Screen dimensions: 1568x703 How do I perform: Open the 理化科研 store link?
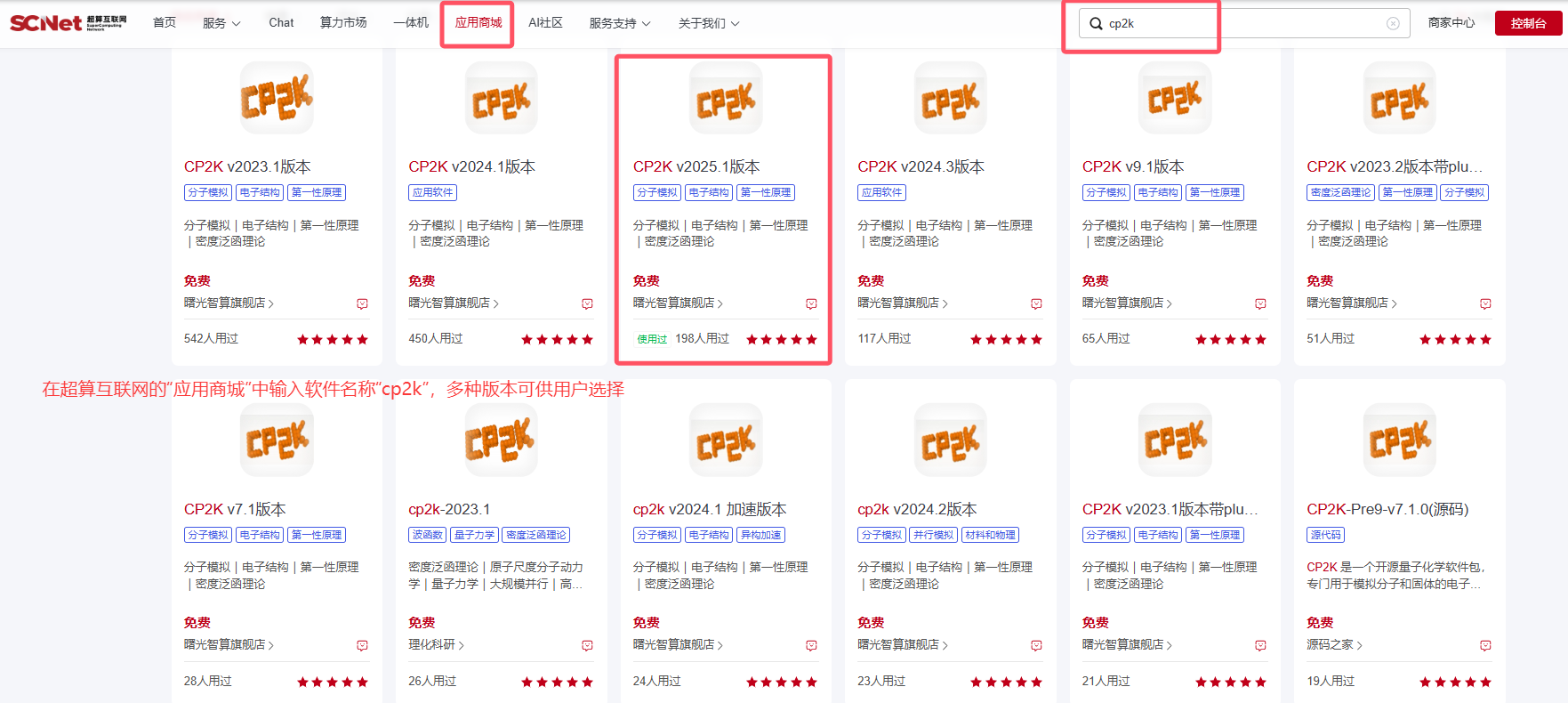pos(436,645)
